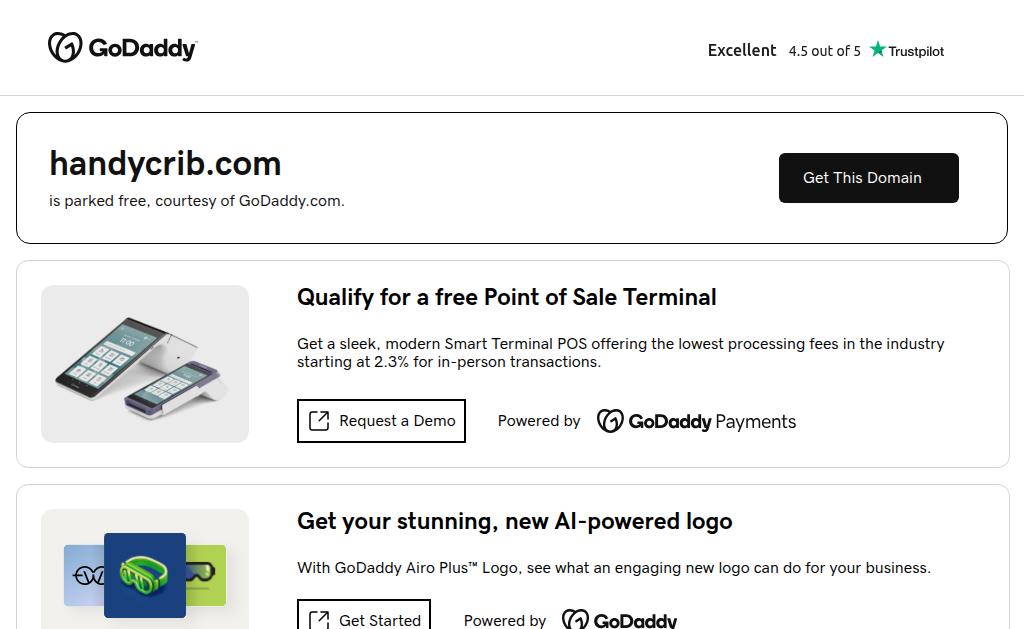The image size is (1024, 629).
Task: Click the GoDaddy logo in Airo card
Action: [x=619, y=620]
